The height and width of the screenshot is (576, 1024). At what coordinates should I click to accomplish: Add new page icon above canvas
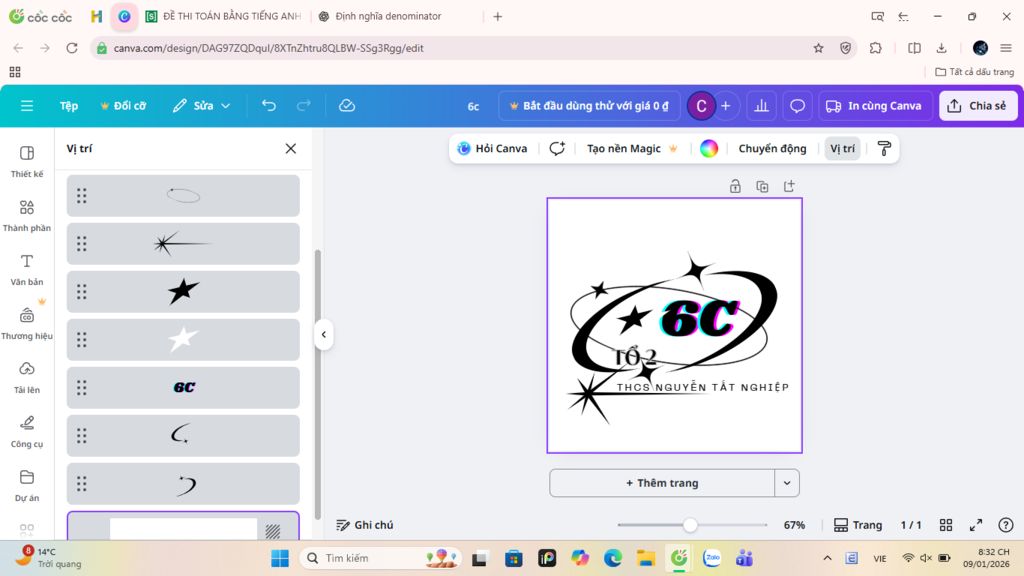(789, 186)
